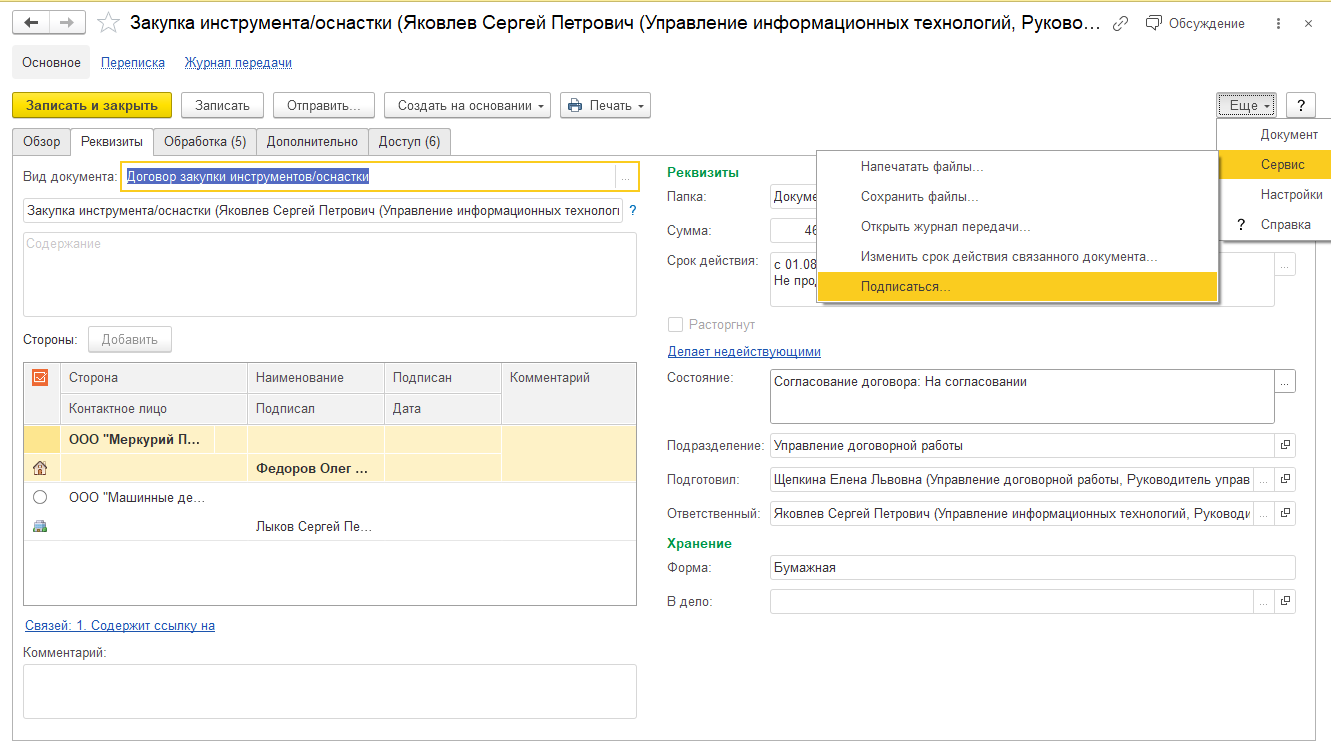The image size is (1331, 748).
Task: Click ellipsis button of Состояние field
Action: click(x=1285, y=381)
